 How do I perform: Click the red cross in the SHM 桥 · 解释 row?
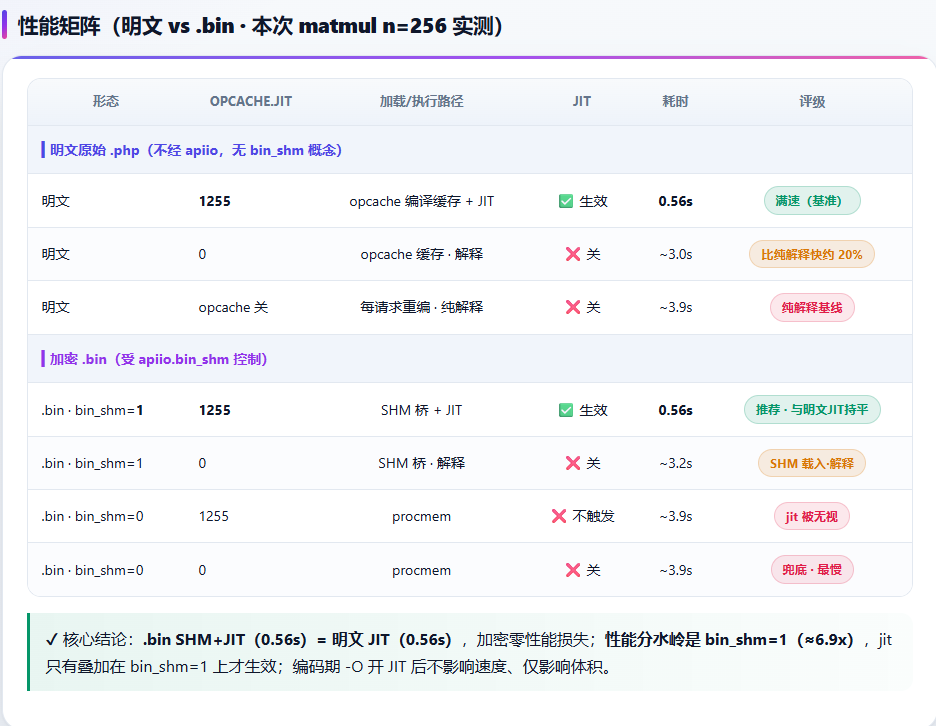572,463
